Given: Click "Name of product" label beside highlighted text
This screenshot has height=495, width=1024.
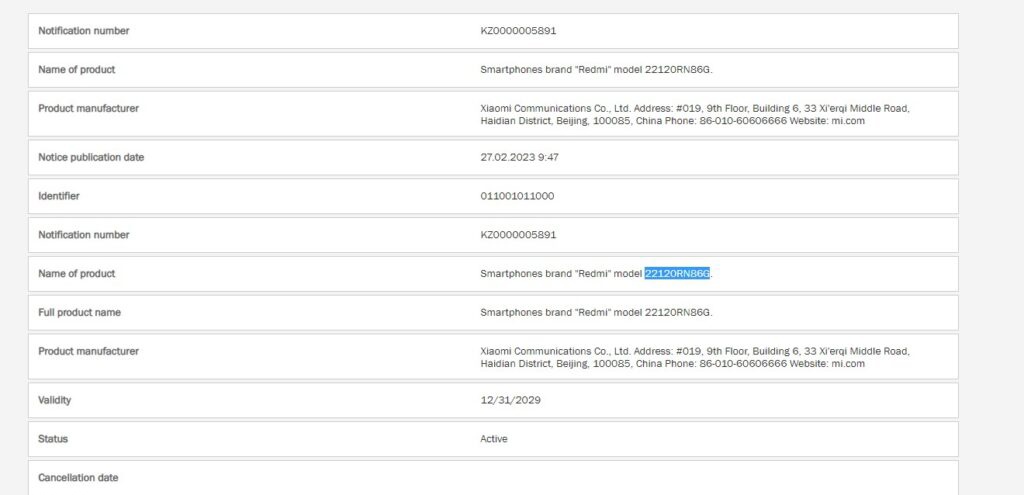Looking at the screenshot, I should pos(76,274).
